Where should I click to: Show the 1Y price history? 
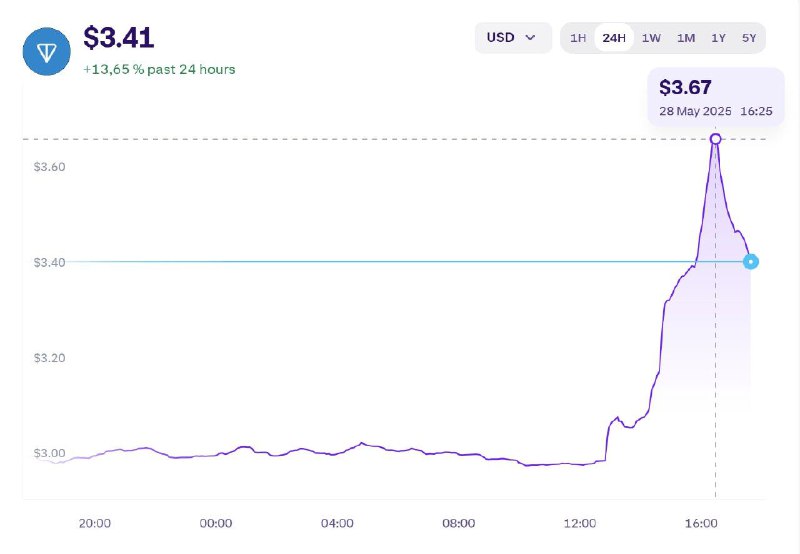click(718, 38)
